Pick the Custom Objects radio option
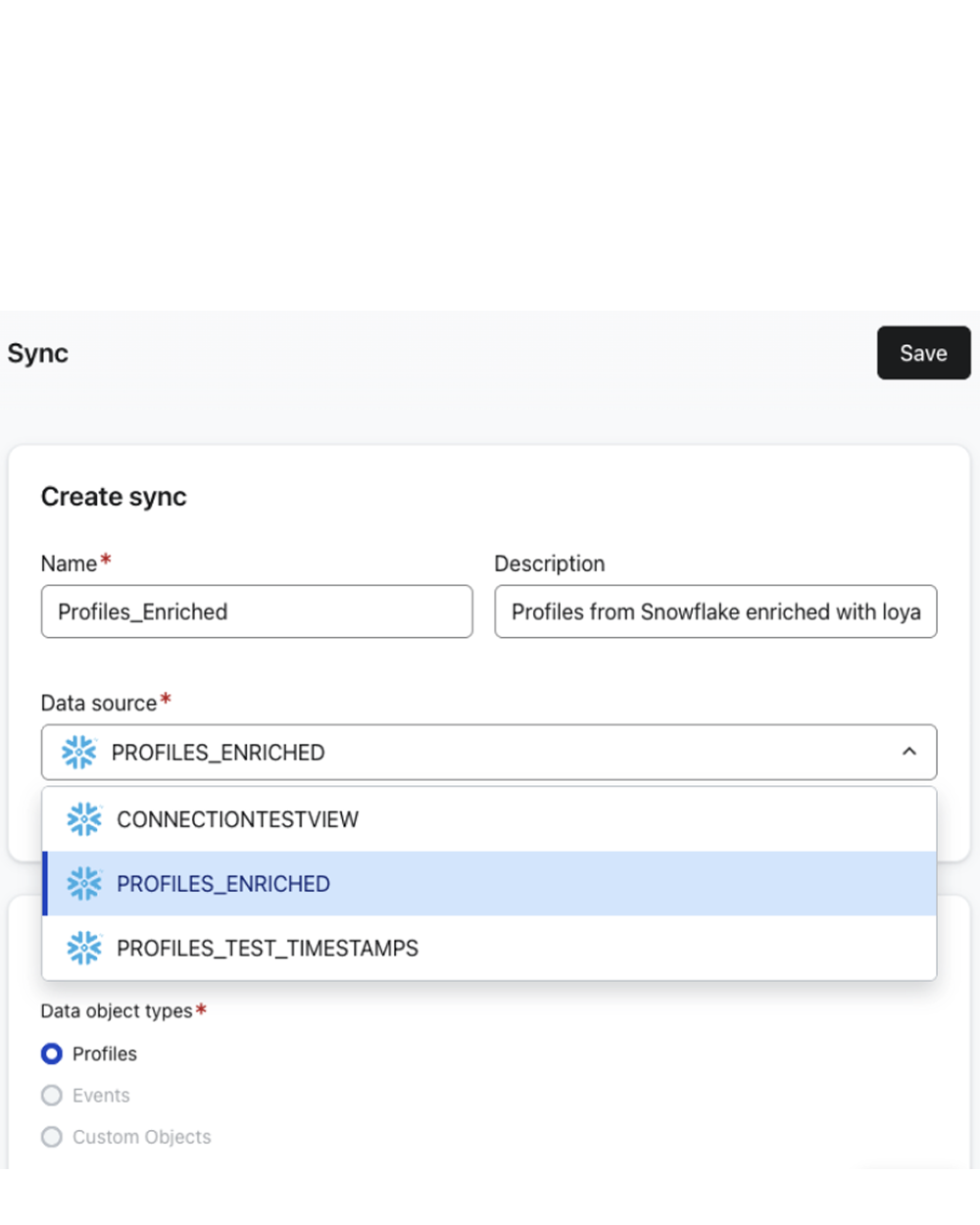 point(52,1137)
